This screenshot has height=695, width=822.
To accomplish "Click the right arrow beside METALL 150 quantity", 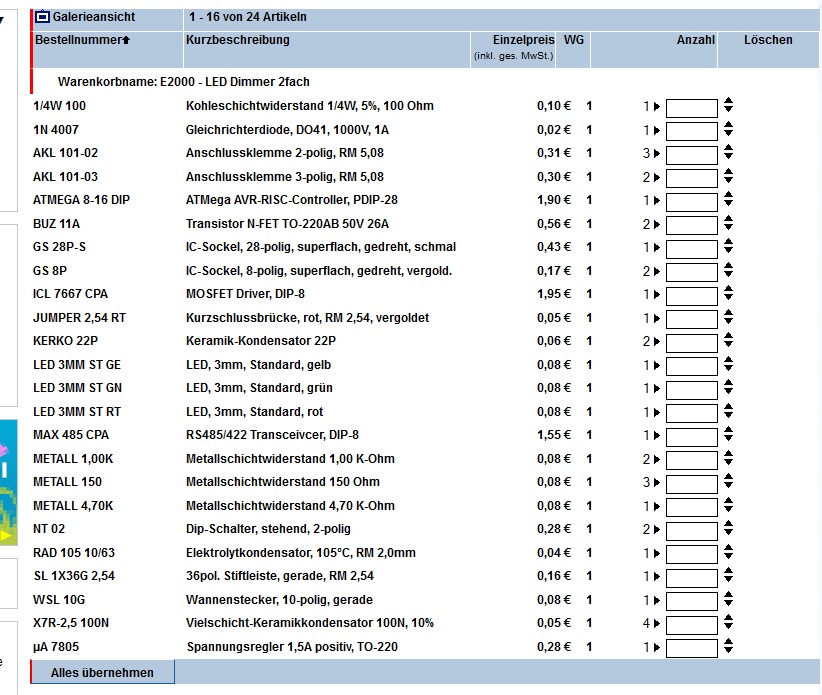I will click(x=657, y=483).
